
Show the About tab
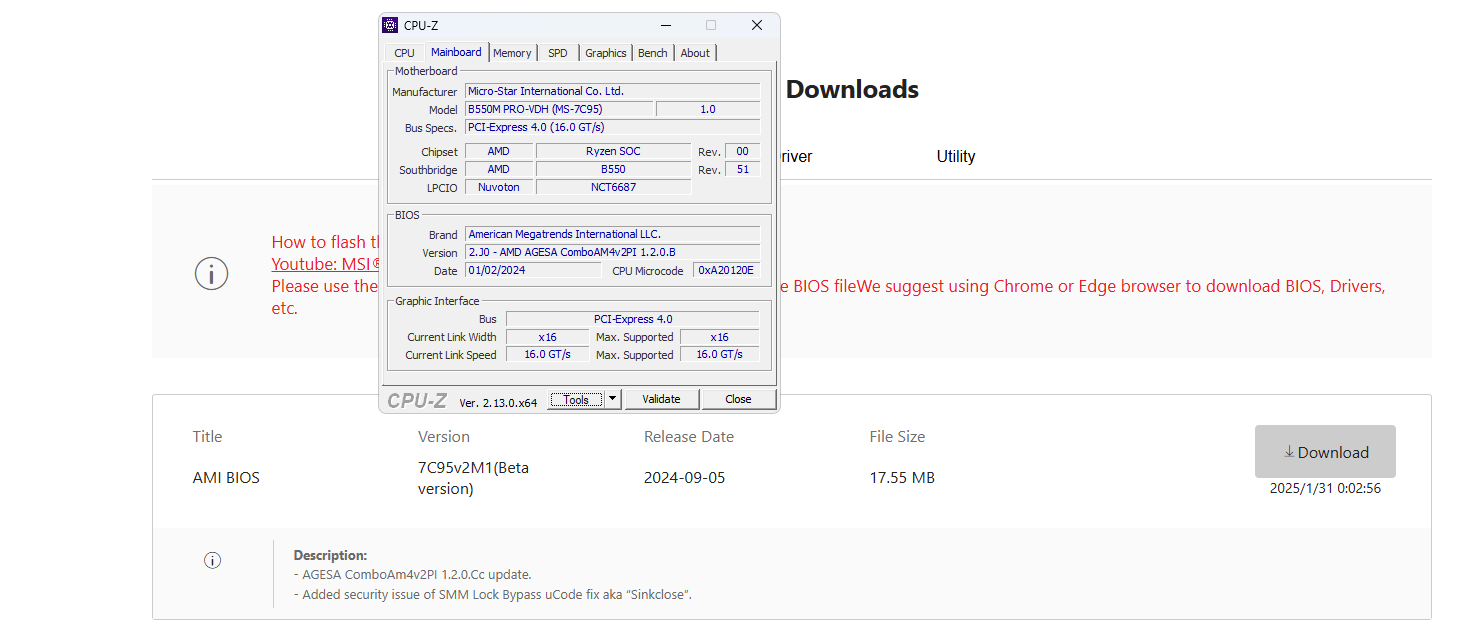pyautogui.click(x=695, y=53)
